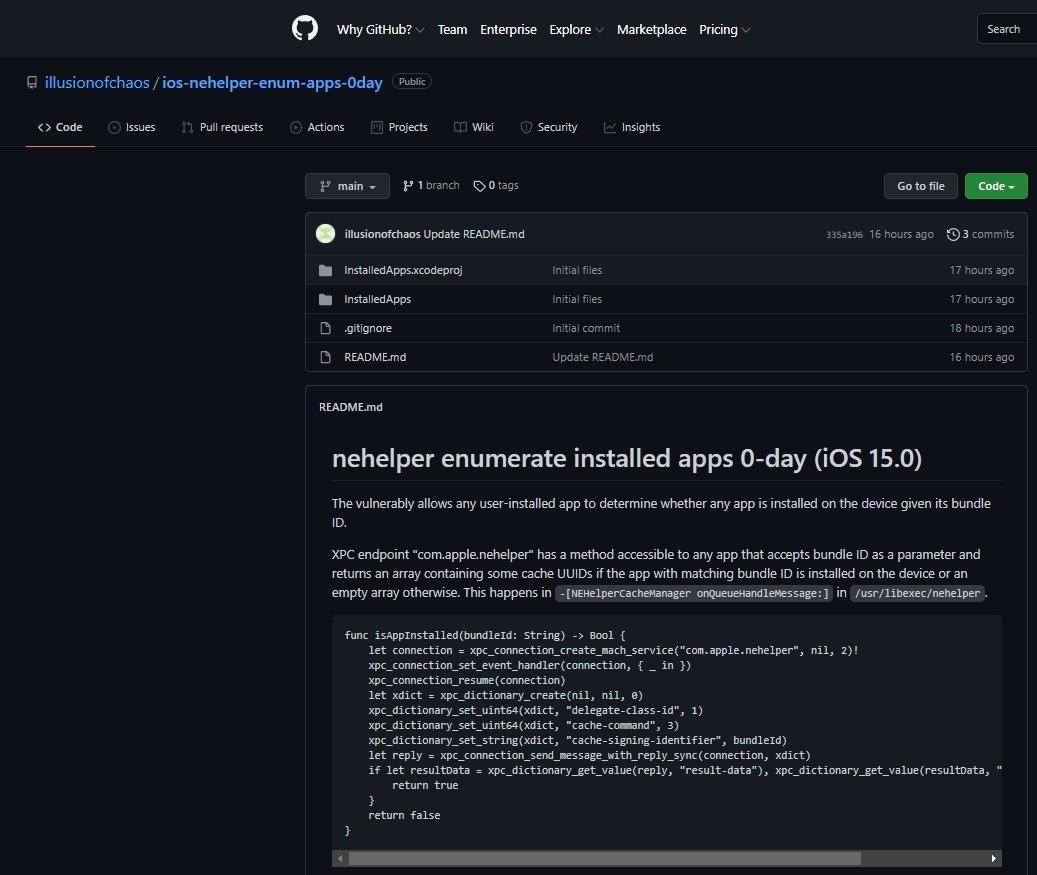The height and width of the screenshot is (875, 1037).
Task: Go to the Security tab
Action: 549,127
